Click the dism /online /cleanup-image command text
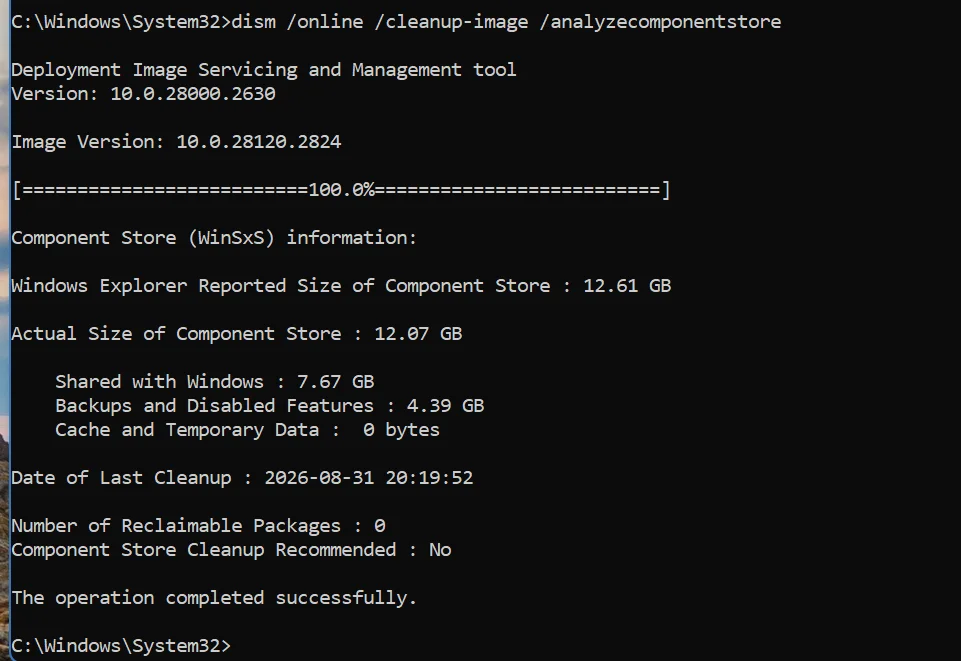Viewport: 961px width, 661px height. tap(380, 22)
